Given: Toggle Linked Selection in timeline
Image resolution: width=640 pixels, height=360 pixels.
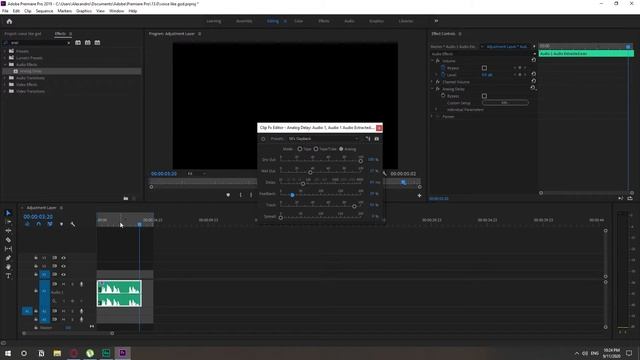Looking at the screenshot, I should tap(50, 224).
